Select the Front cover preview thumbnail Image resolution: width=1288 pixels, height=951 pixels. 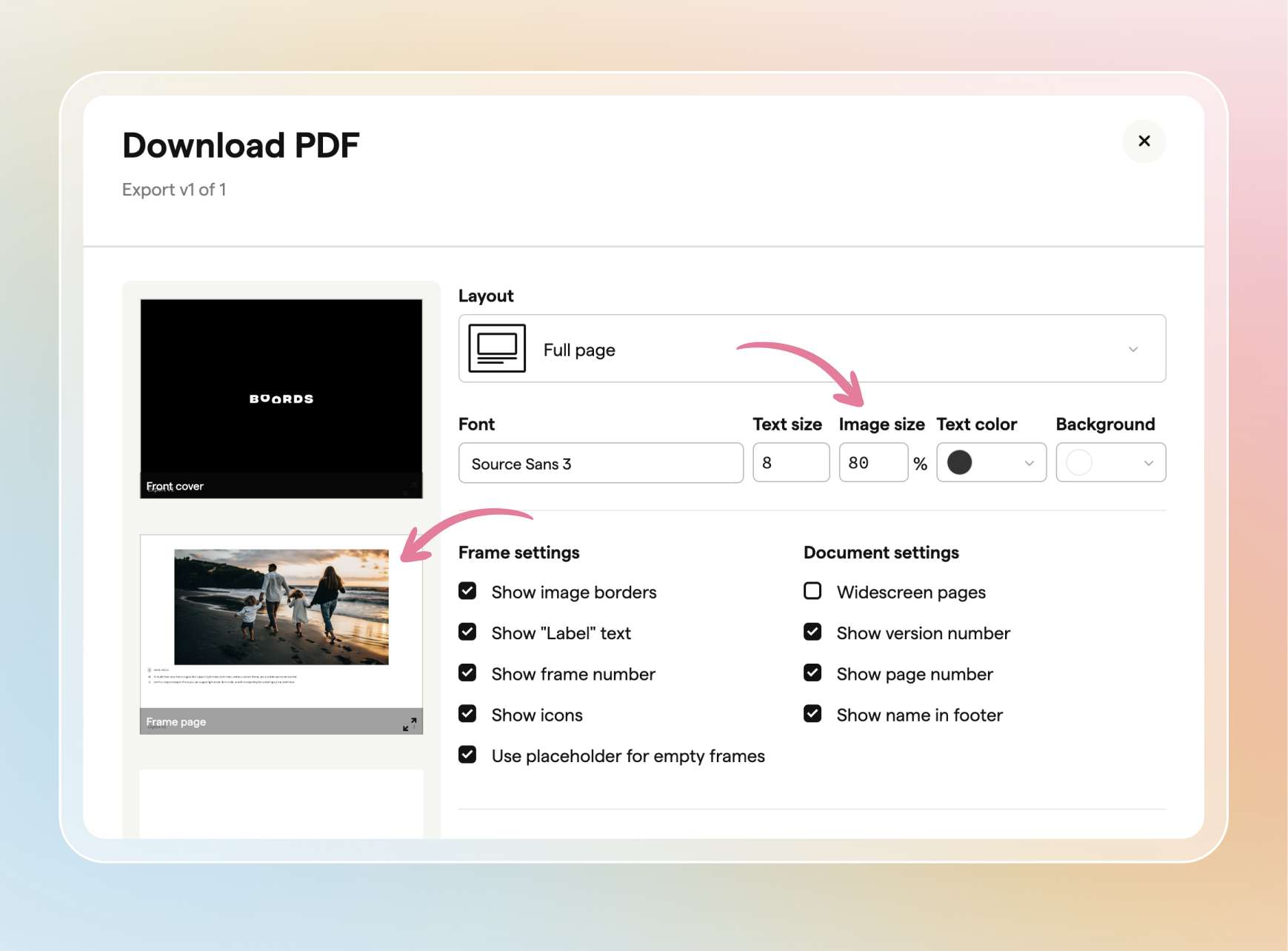(x=281, y=398)
